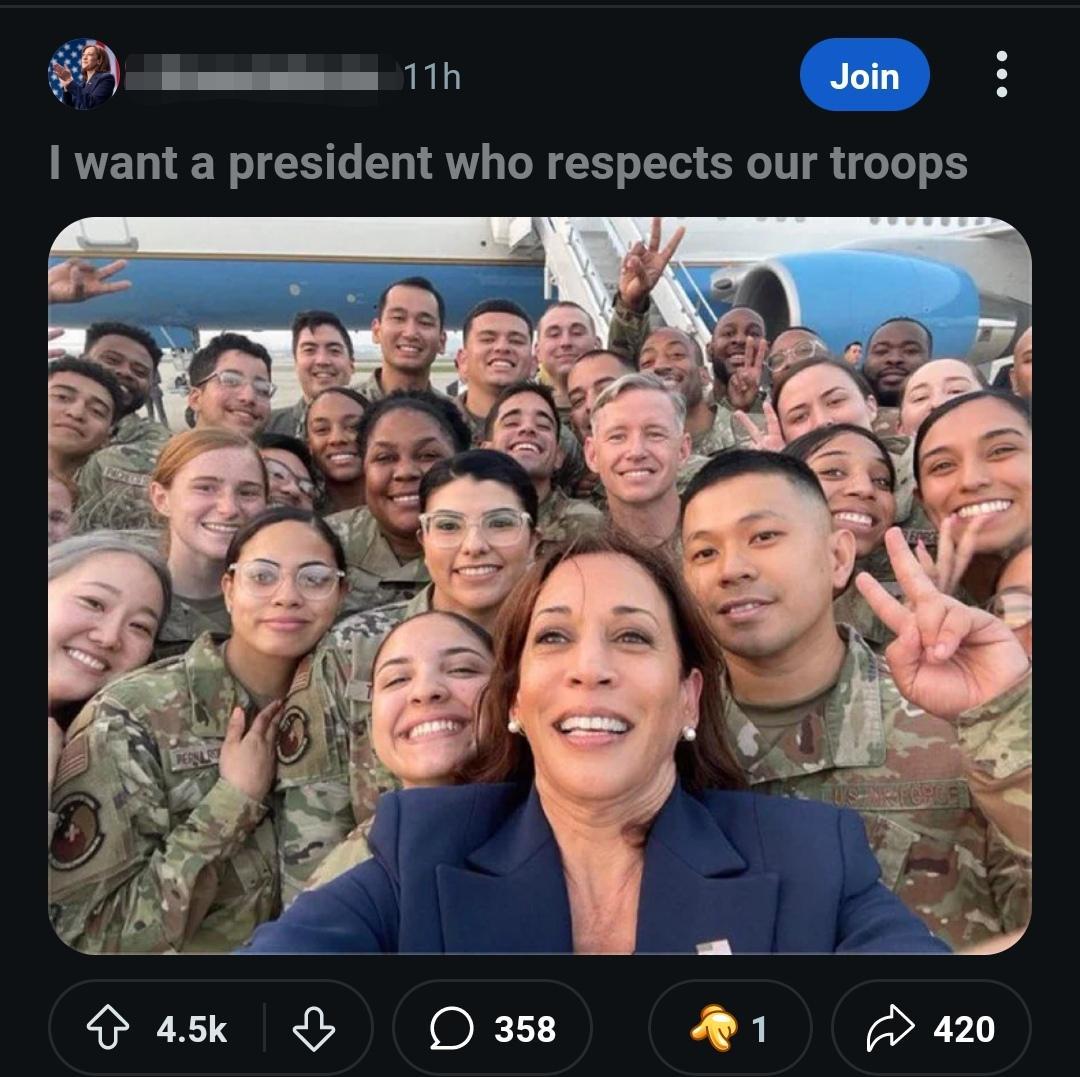Open the post title about respecting troops

pyautogui.click(x=508, y=164)
